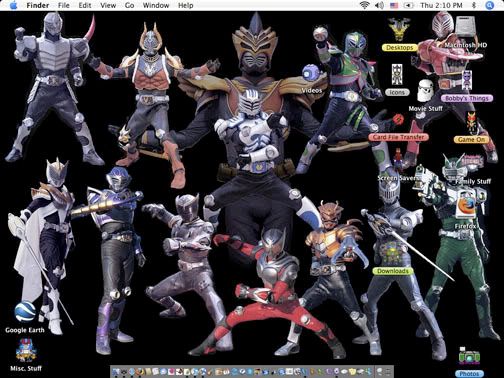Open the U.S. flag input menu
The image size is (504, 378).
394,5
